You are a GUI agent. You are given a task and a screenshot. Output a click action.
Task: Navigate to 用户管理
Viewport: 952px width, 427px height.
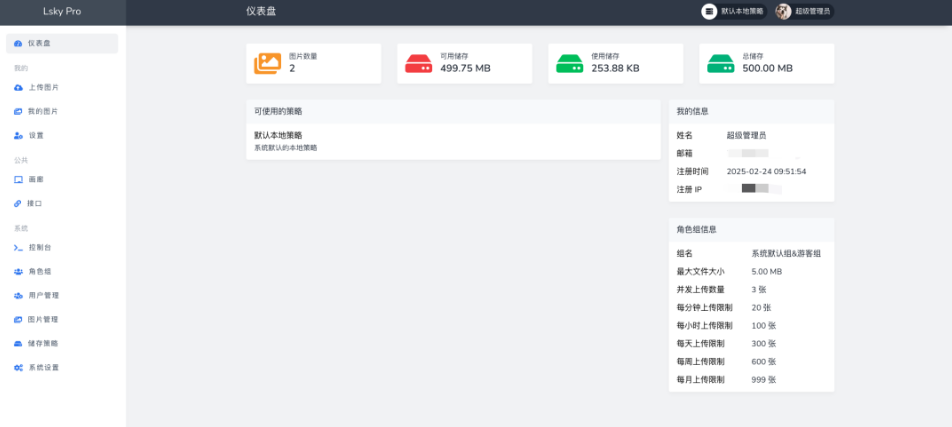tap(62, 296)
